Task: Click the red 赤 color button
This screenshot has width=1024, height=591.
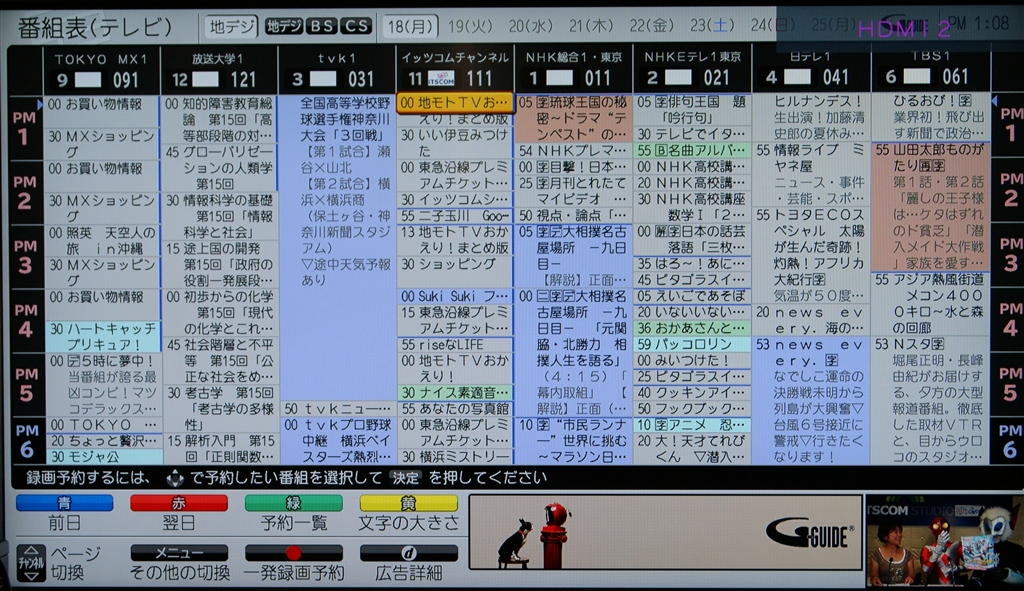Action: point(179,503)
